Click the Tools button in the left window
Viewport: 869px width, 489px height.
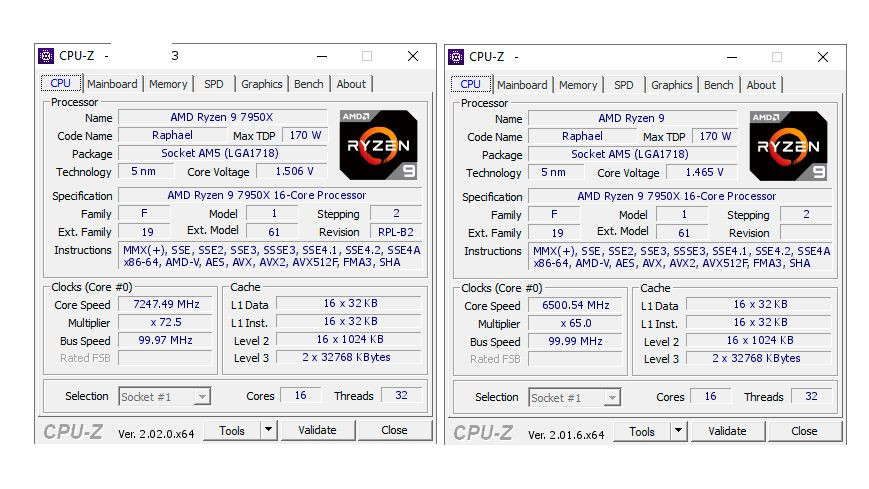[232, 430]
